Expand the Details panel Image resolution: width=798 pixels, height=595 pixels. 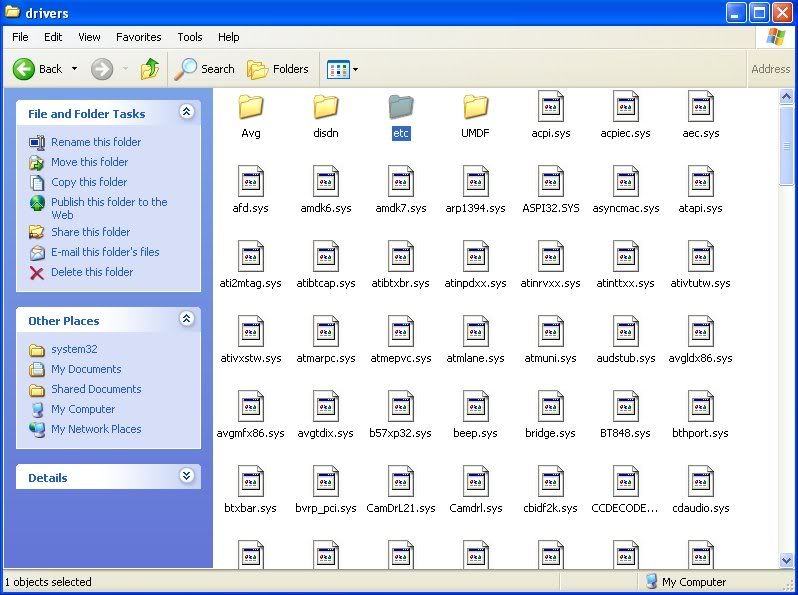(x=186, y=477)
